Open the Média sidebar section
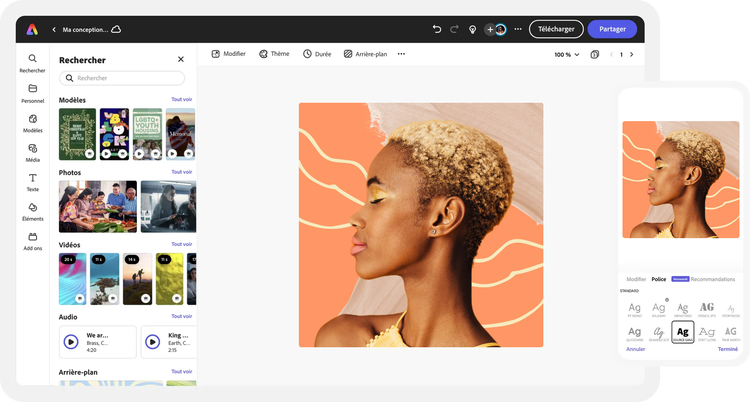Viewport: 750px width, 402px height. [x=33, y=153]
